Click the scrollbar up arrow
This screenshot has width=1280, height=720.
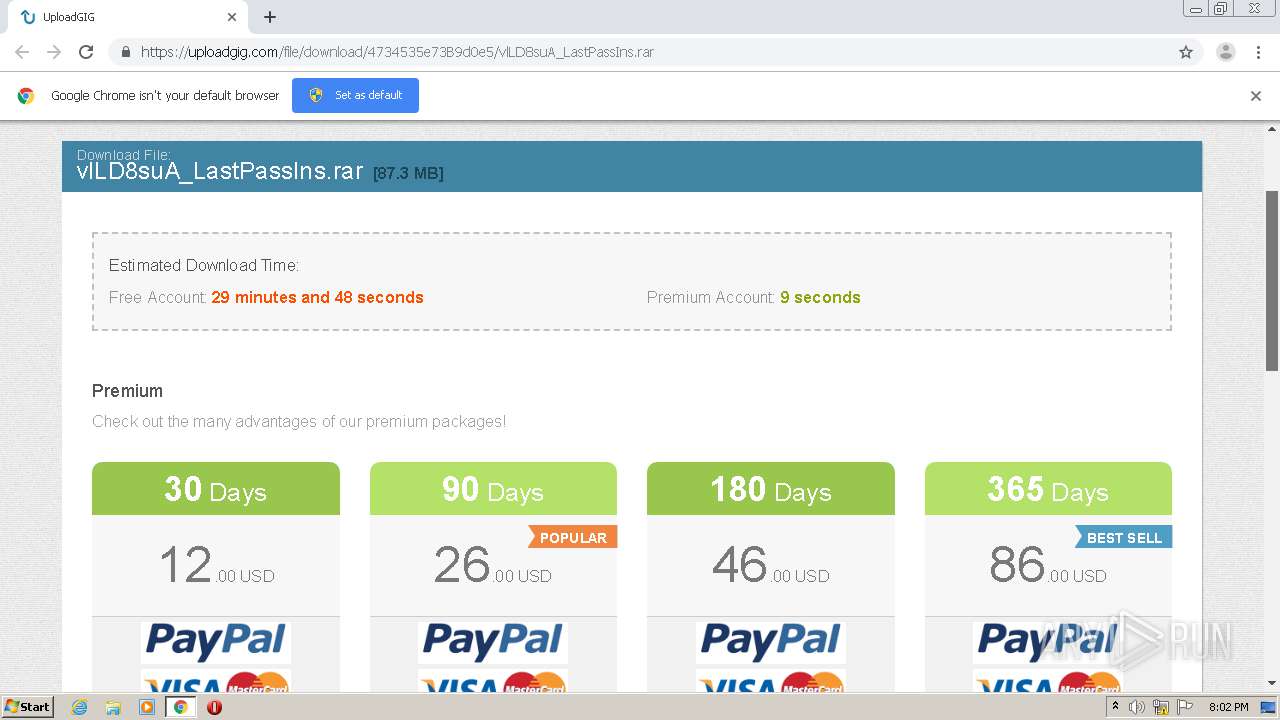click(x=1272, y=129)
